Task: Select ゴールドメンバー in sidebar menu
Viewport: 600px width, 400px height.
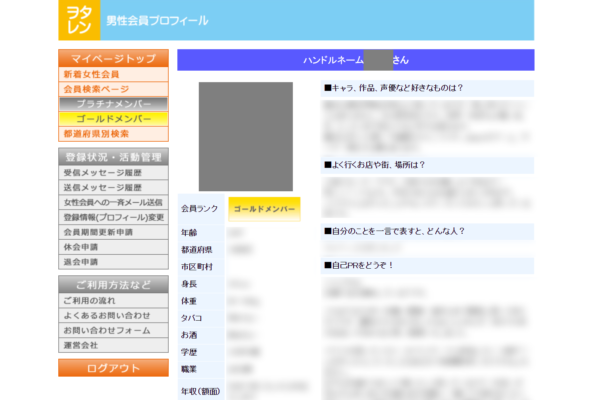Action: pos(113,119)
